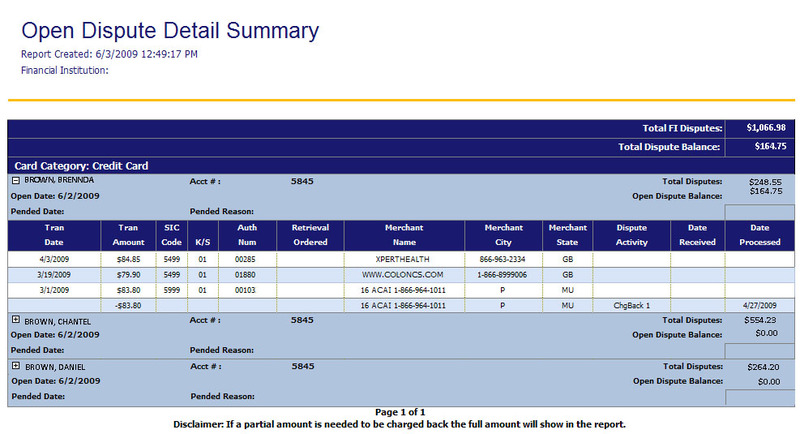Select the Merchant Name column header
The width and height of the screenshot is (800, 434).
coord(404,234)
